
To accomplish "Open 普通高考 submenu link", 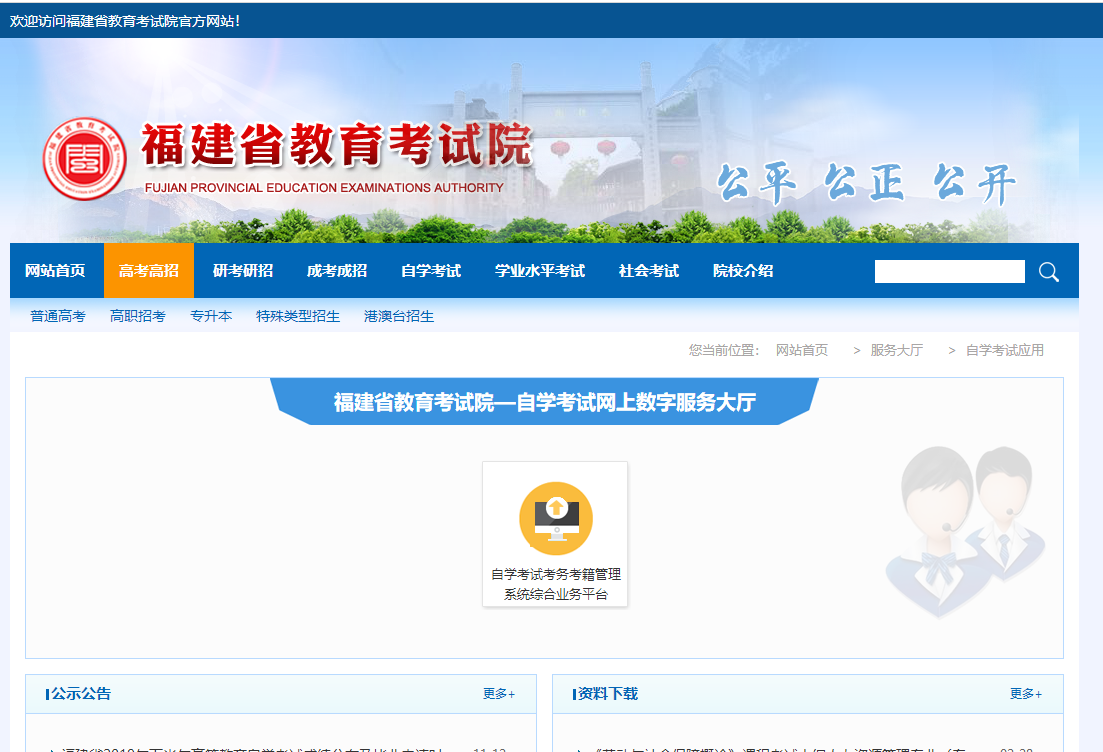I will point(58,317).
